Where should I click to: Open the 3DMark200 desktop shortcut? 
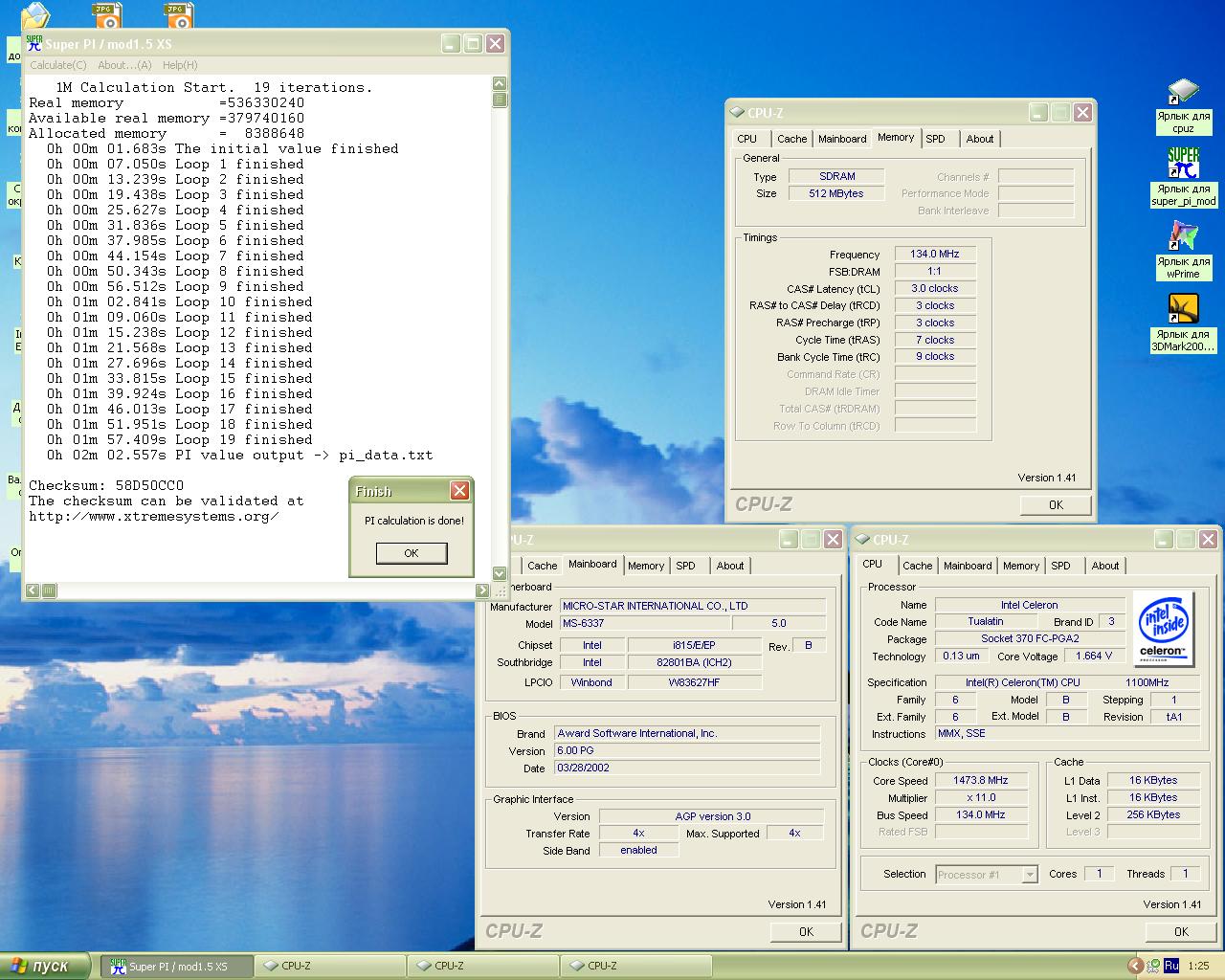coord(1184,323)
